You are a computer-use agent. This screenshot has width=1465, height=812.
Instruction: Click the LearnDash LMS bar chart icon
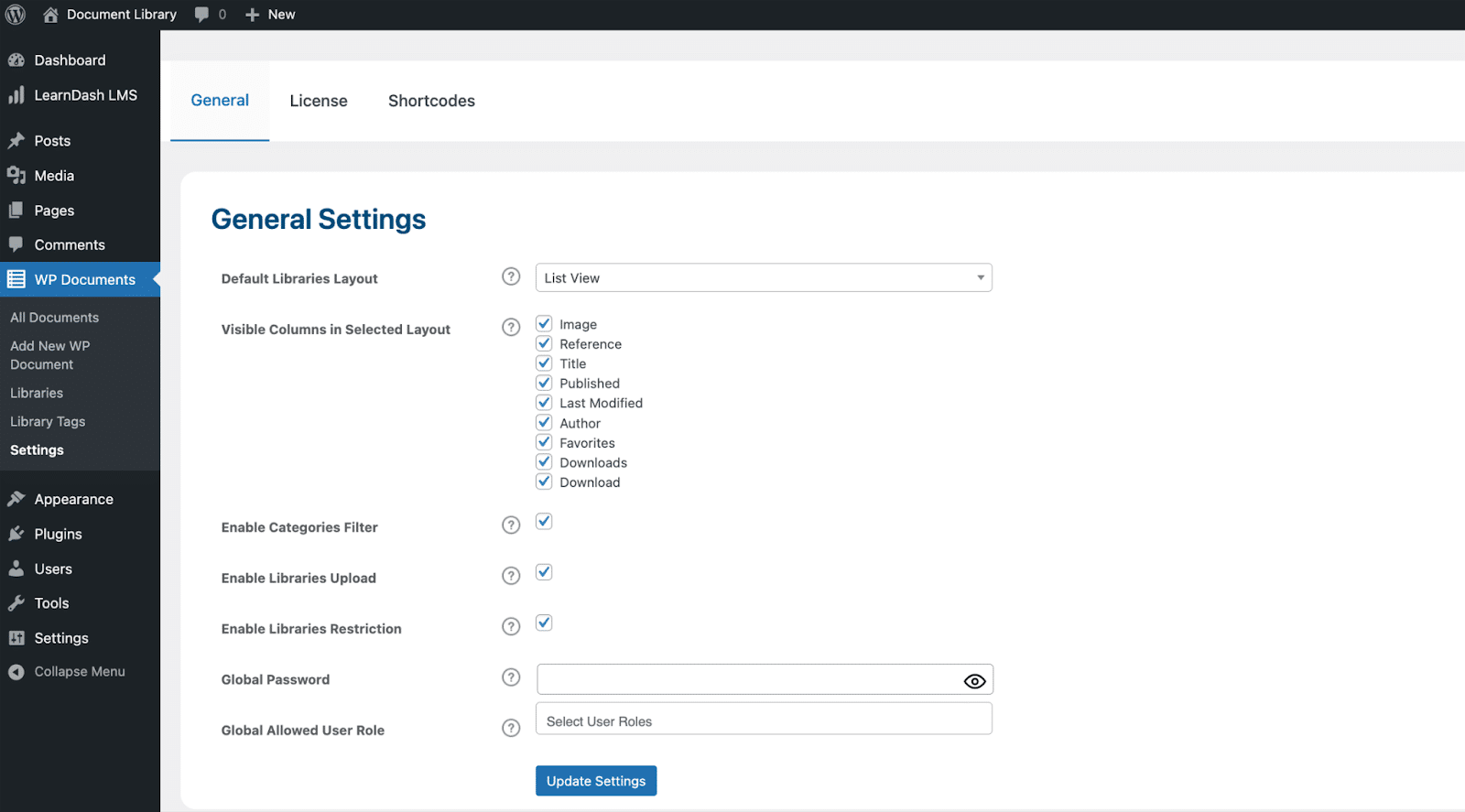(16, 95)
